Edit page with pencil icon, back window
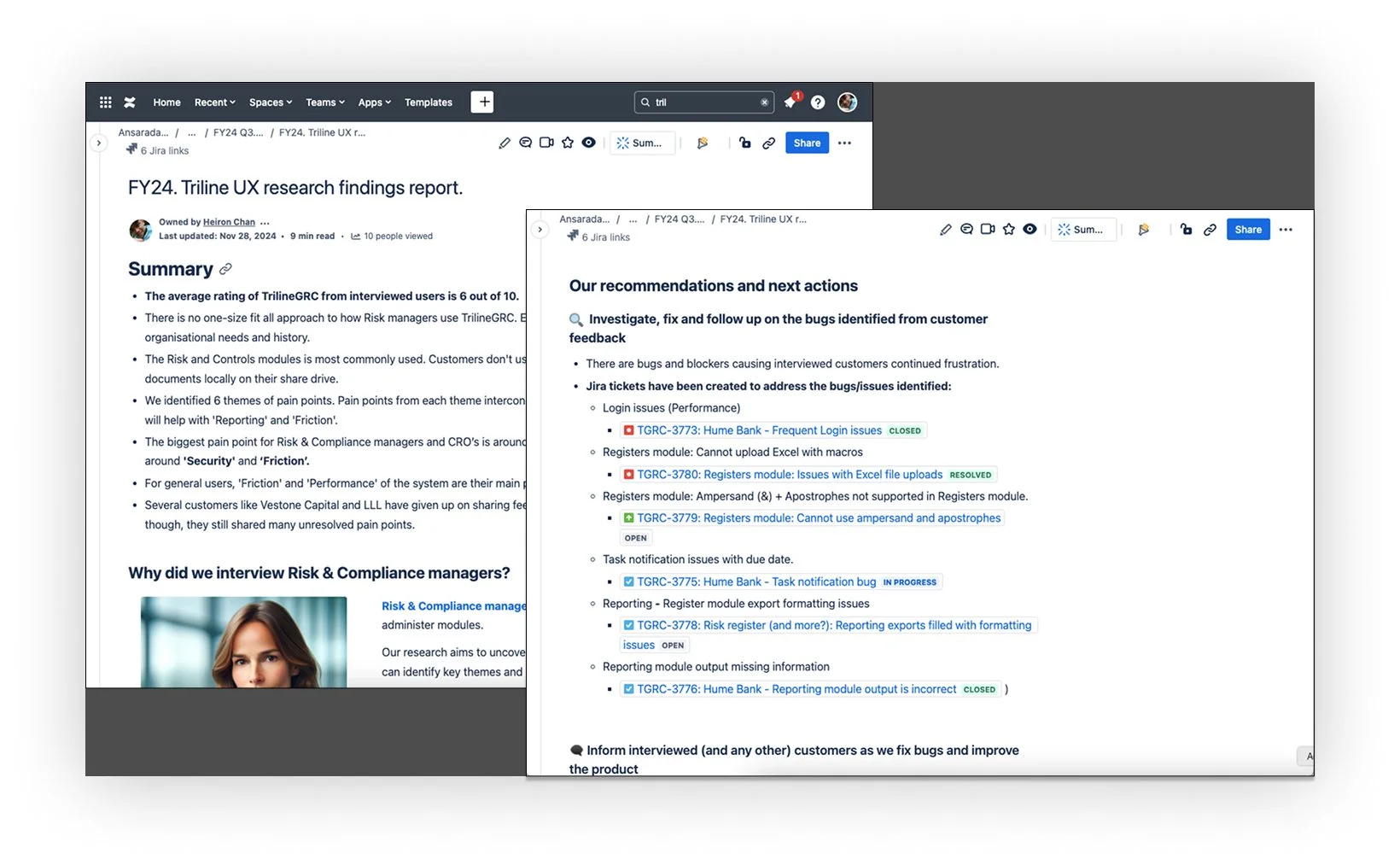The width and height of the screenshot is (1400, 865). [505, 143]
